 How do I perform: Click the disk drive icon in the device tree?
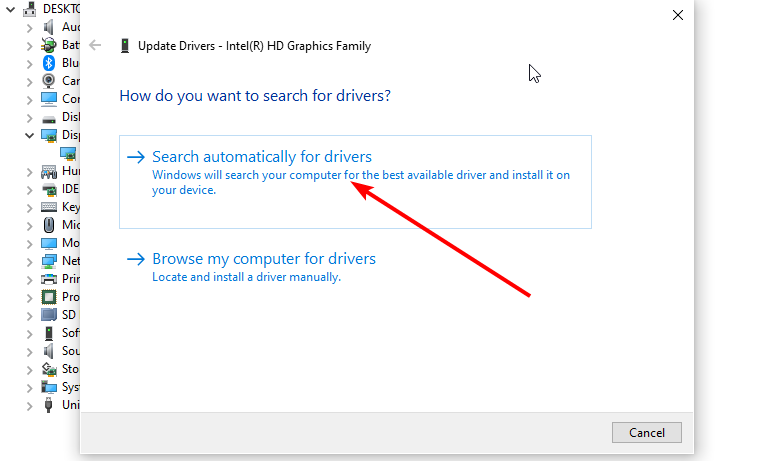[48, 119]
